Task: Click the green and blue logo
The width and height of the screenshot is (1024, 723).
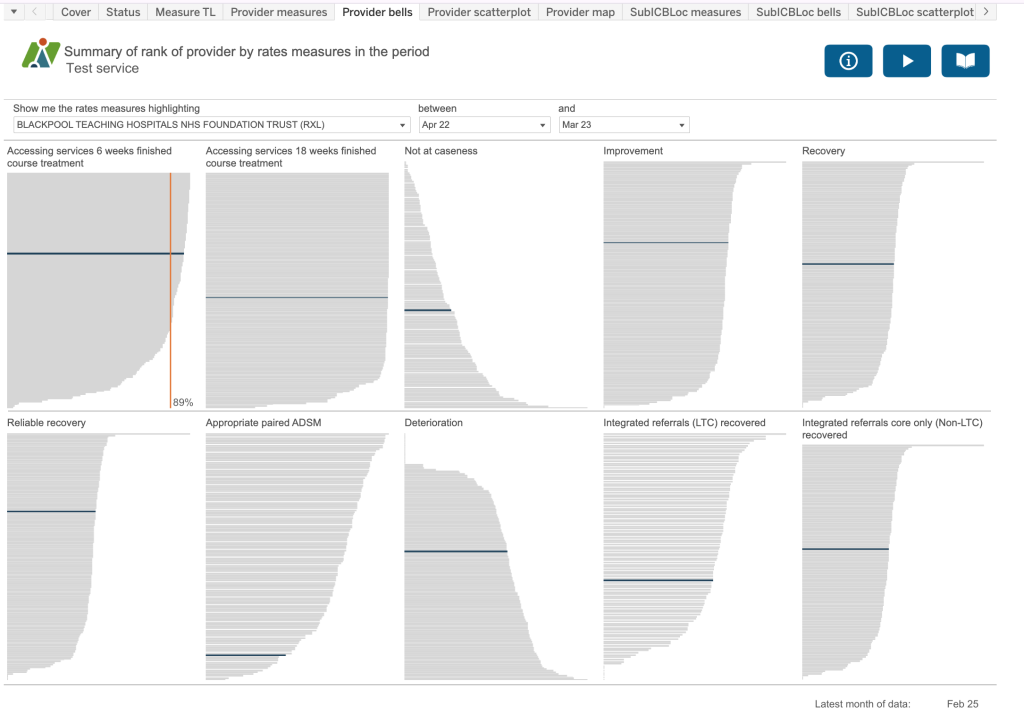Action: point(40,54)
